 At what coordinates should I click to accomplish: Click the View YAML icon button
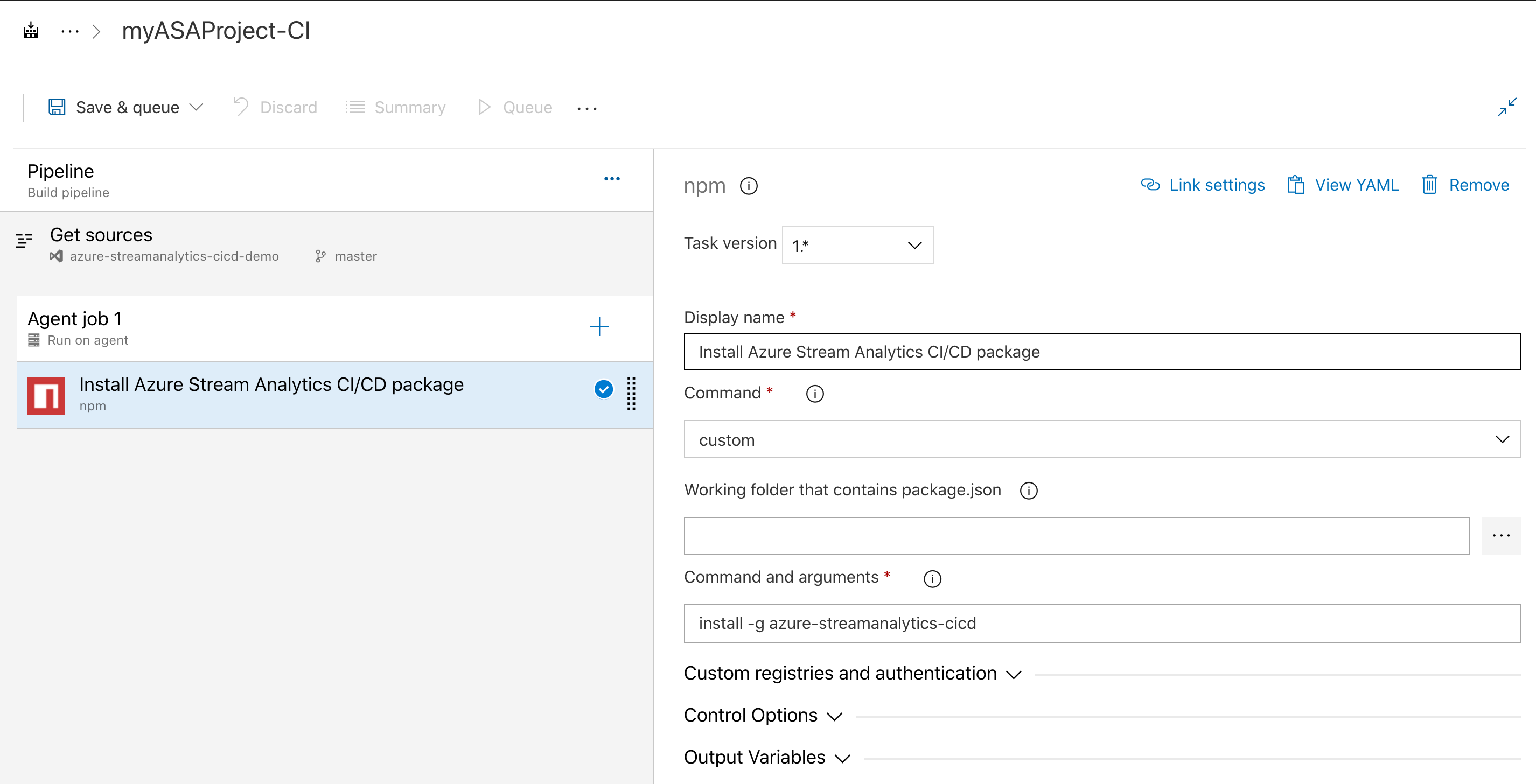tap(1297, 185)
